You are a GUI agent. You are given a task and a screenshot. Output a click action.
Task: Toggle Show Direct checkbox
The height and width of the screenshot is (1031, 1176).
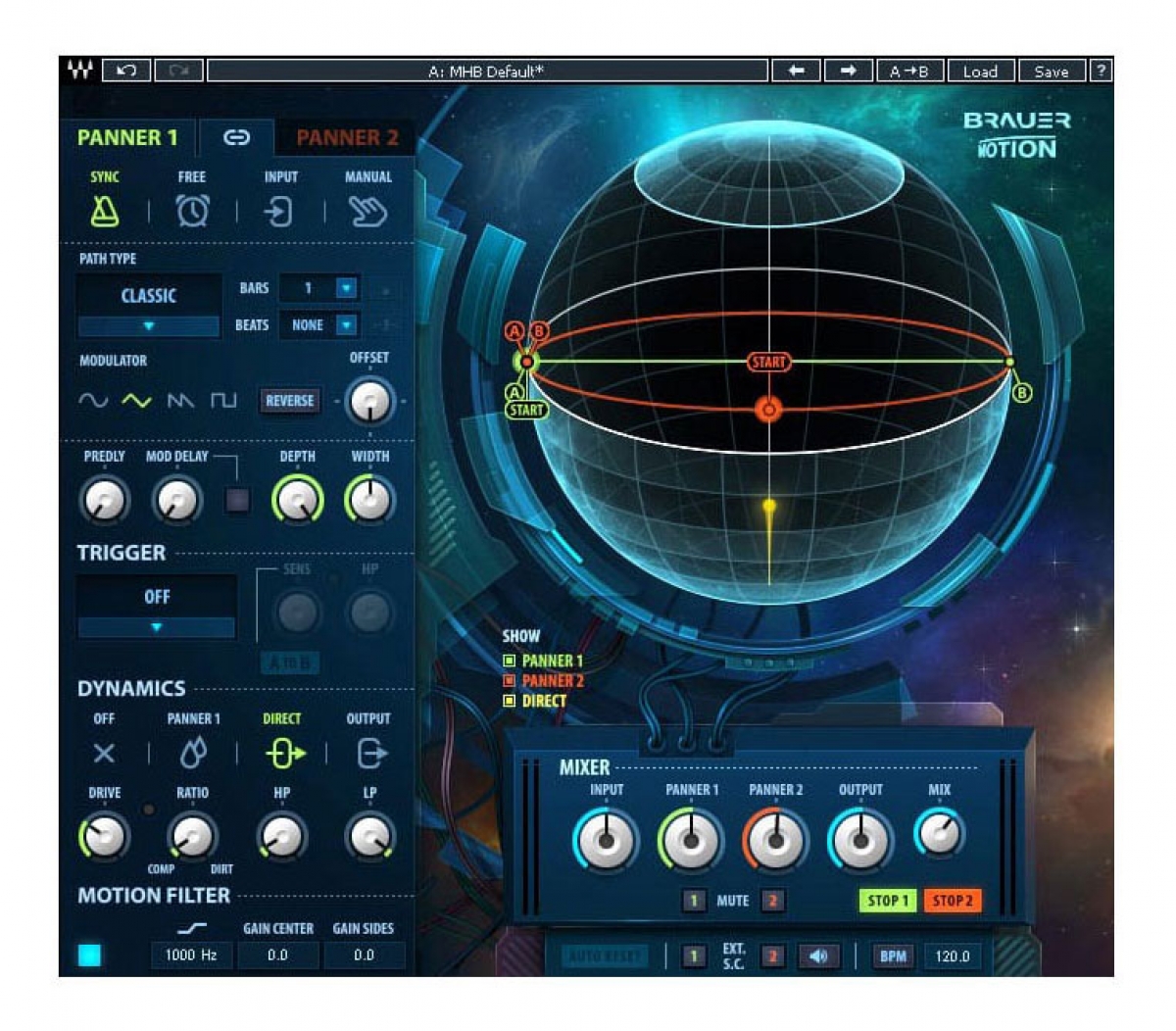pyautogui.click(x=509, y=701)
